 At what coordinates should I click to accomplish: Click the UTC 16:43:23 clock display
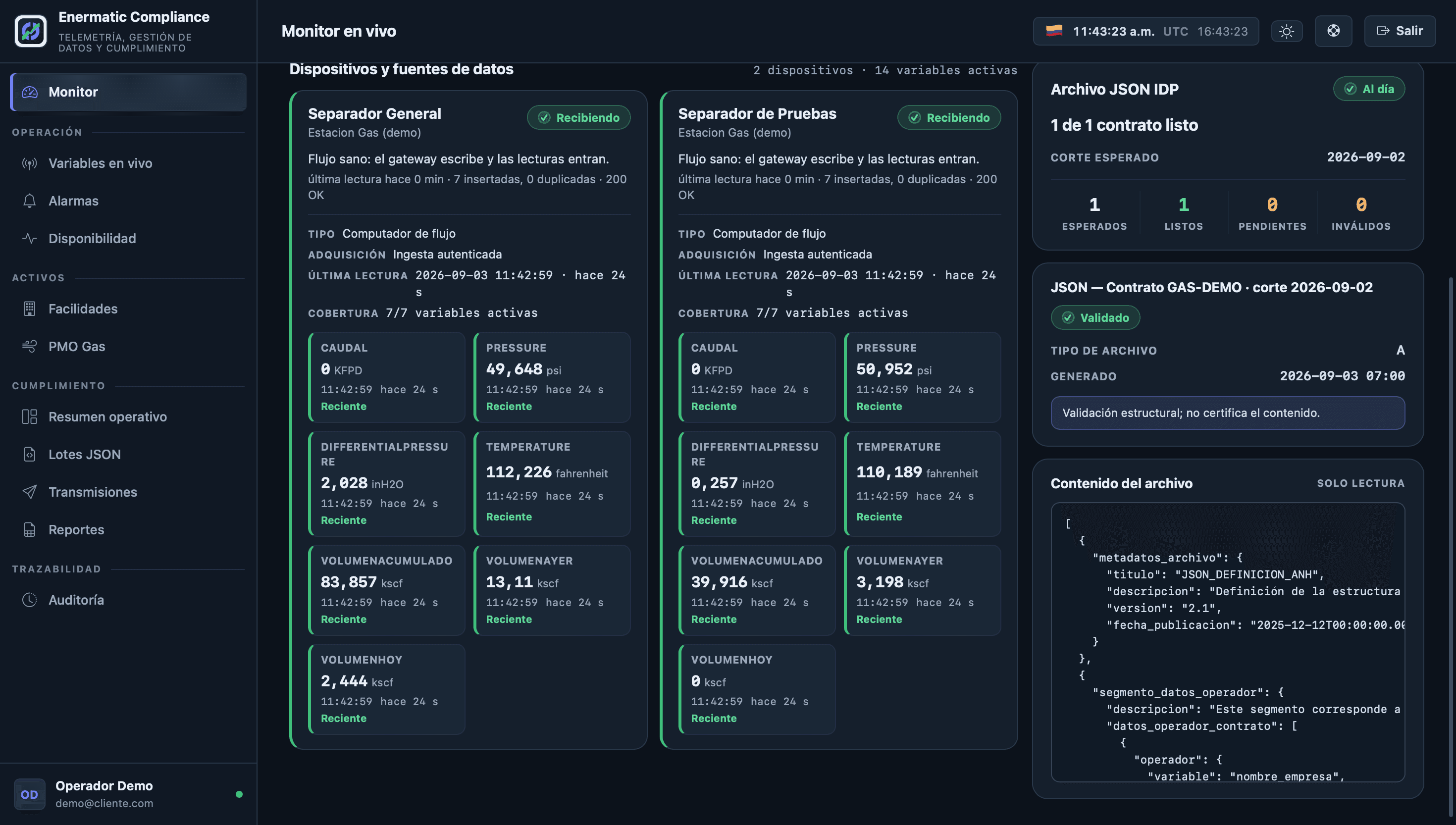1205,31
